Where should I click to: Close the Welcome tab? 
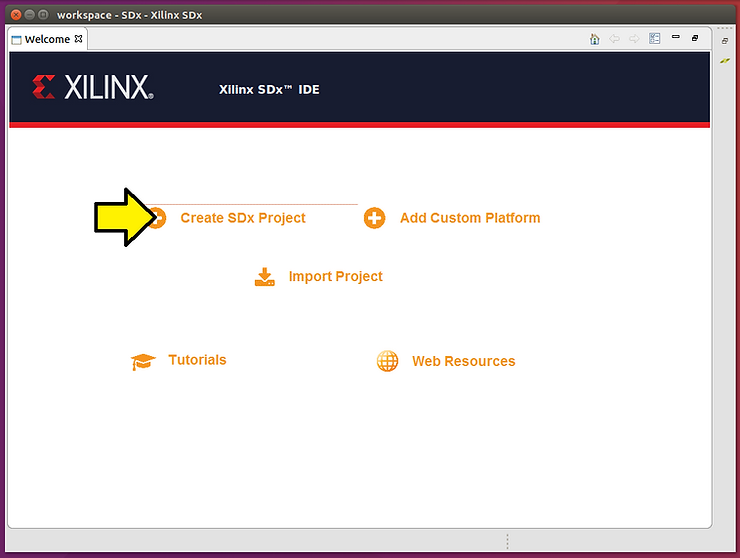78,39
